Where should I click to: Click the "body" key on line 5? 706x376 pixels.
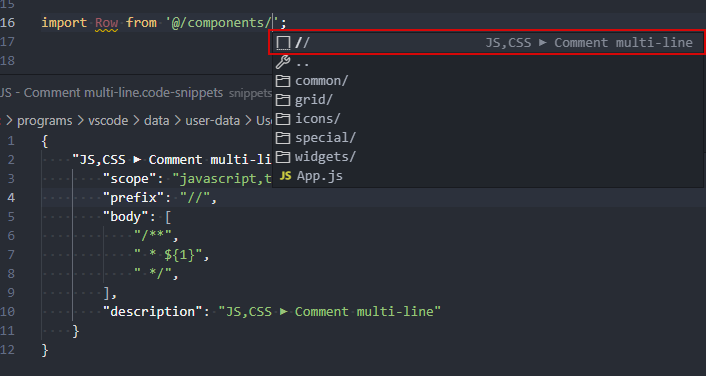tap(126, 217)
